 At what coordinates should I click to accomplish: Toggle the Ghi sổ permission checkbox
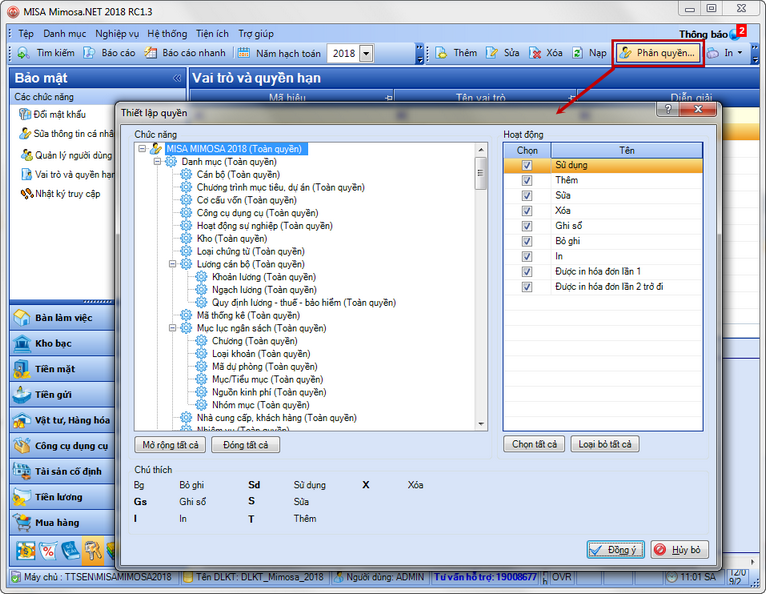[526, 226]
